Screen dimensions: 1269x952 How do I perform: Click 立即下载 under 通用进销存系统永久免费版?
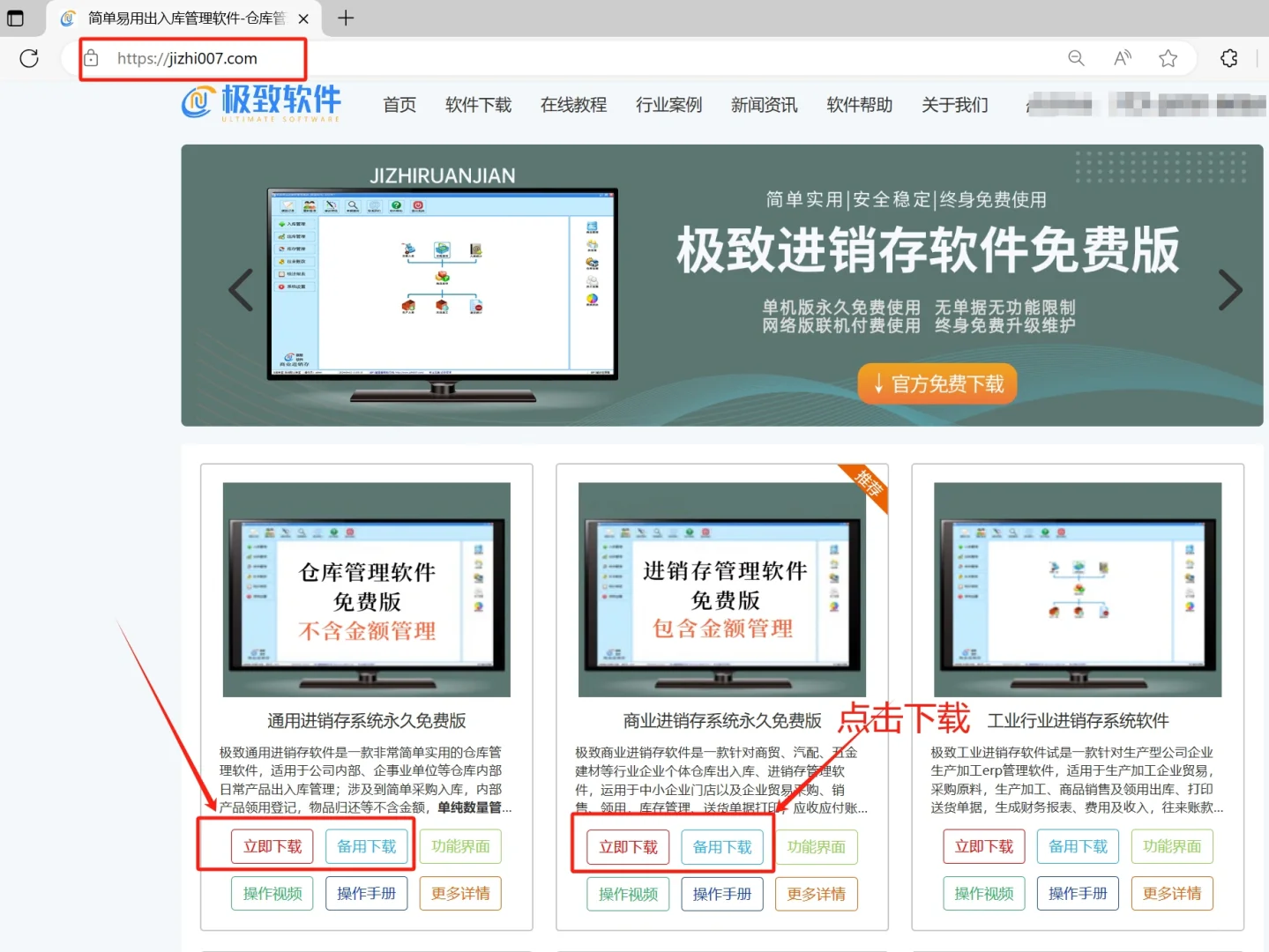click(273, 846)
